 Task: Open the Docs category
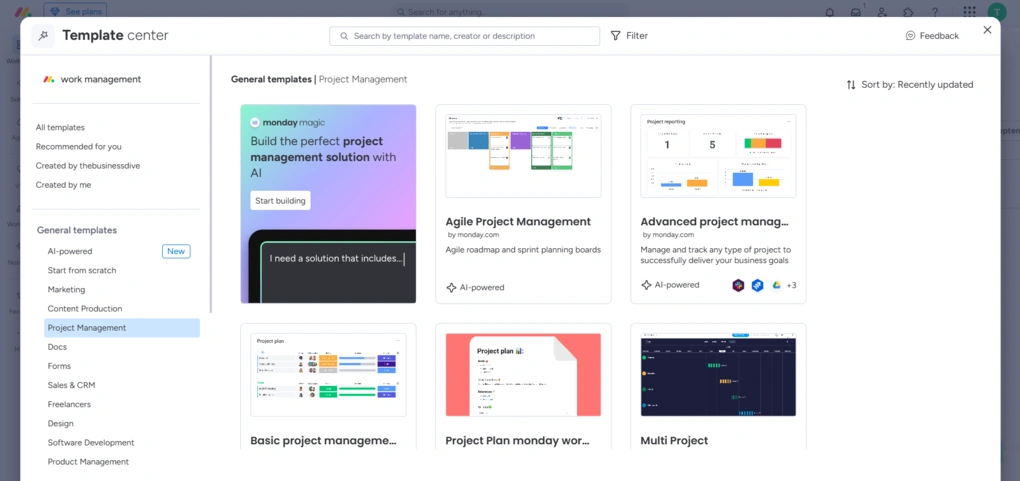click(x=57, y=347)
